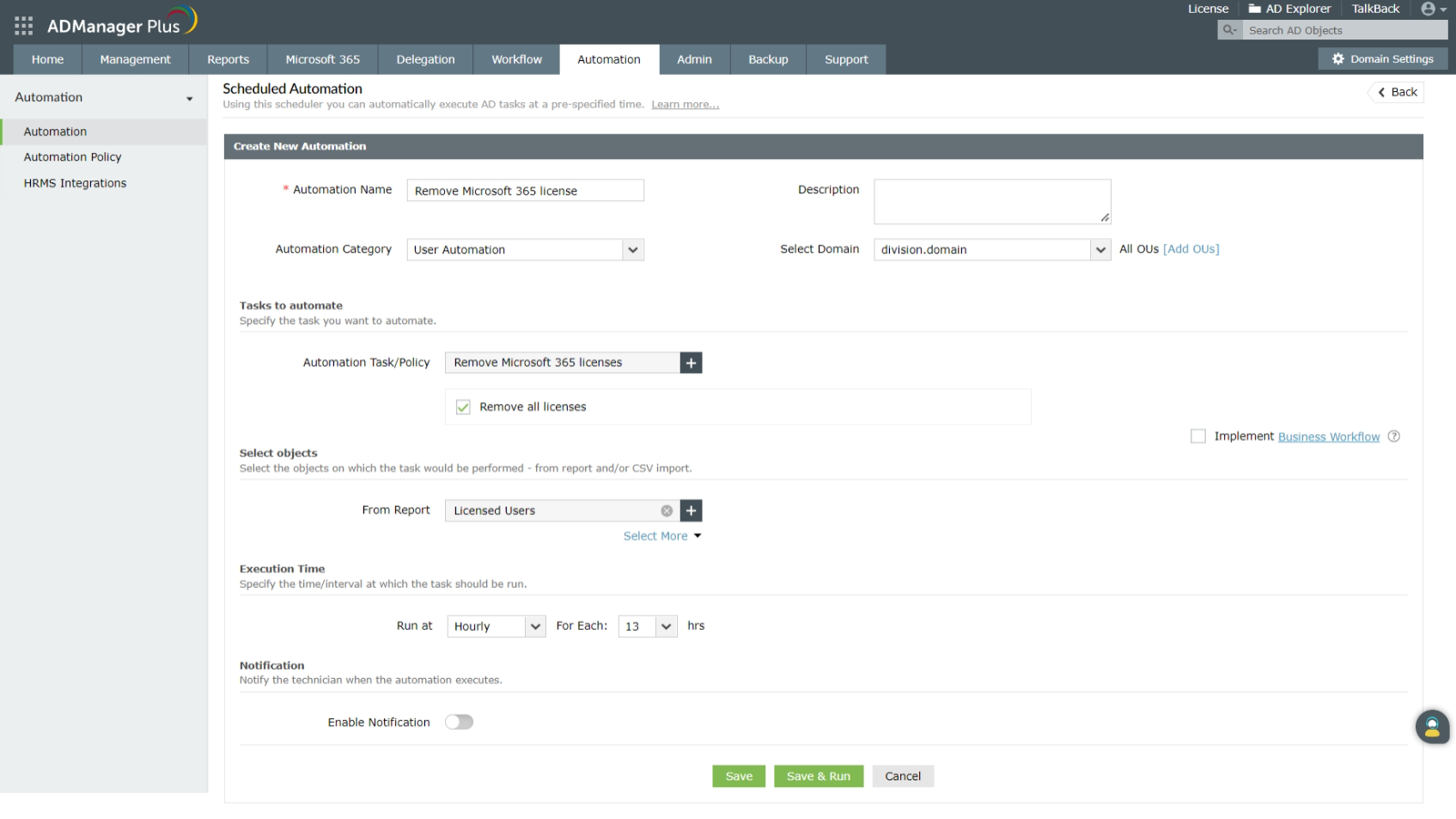Screen dimensions: 1456x819
Task: Go Back to previous page
Action: point(1397,92)
